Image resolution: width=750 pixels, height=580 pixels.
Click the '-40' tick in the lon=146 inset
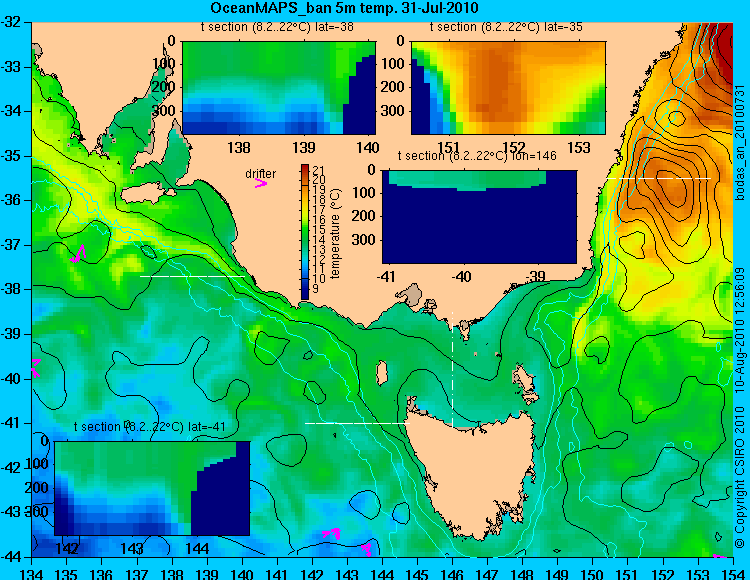click(x=462, y=276)
